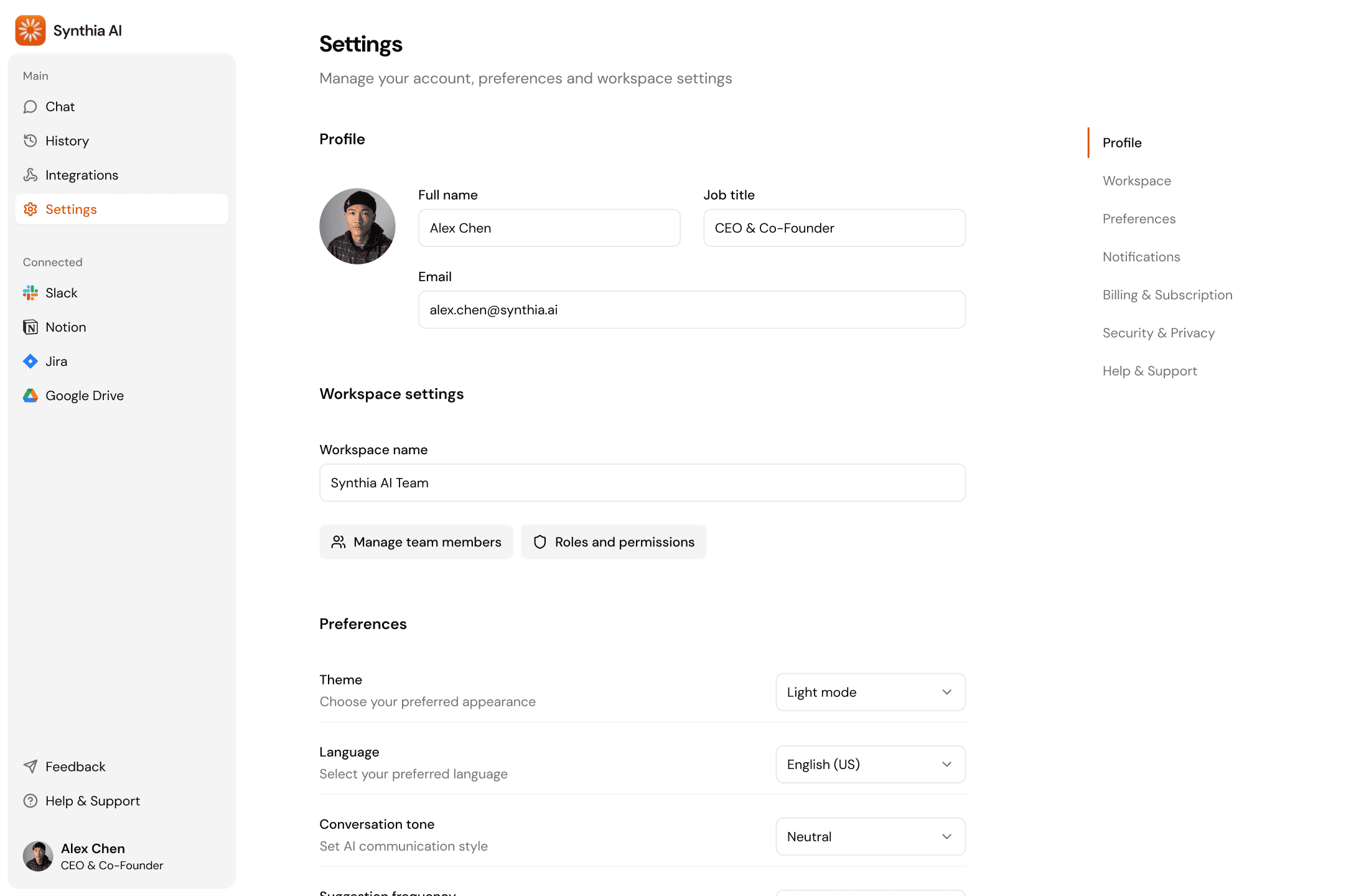Open the Jira integration icon

click(x=30, y=361)
